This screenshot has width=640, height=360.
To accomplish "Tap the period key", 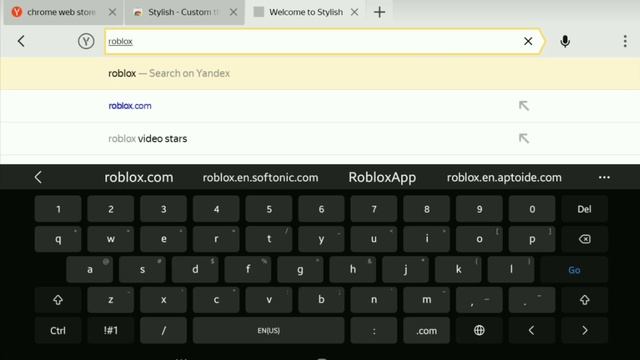I will click(x=532, y=300).
